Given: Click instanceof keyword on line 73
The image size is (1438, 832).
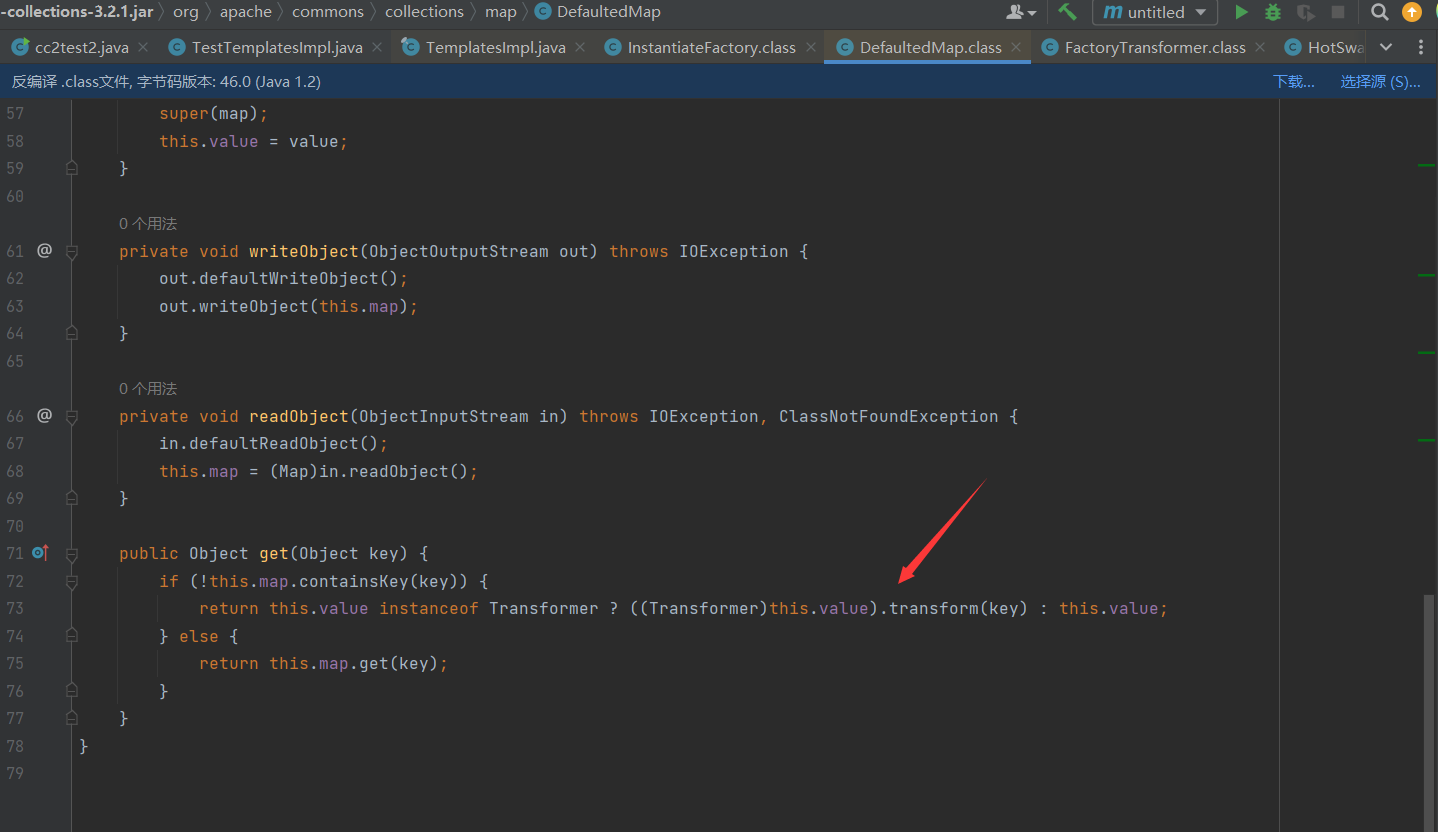Looking at the screenshot, I should click(x=428, y=608).
